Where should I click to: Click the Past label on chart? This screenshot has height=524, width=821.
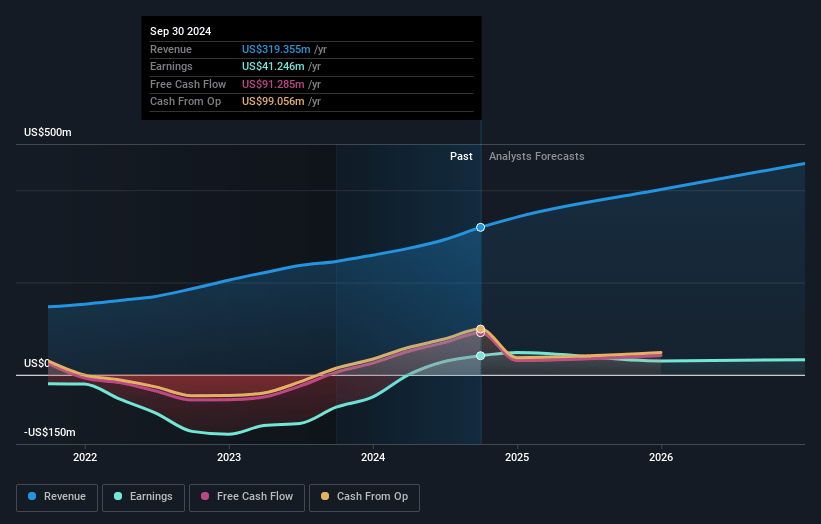pos(461,156)
